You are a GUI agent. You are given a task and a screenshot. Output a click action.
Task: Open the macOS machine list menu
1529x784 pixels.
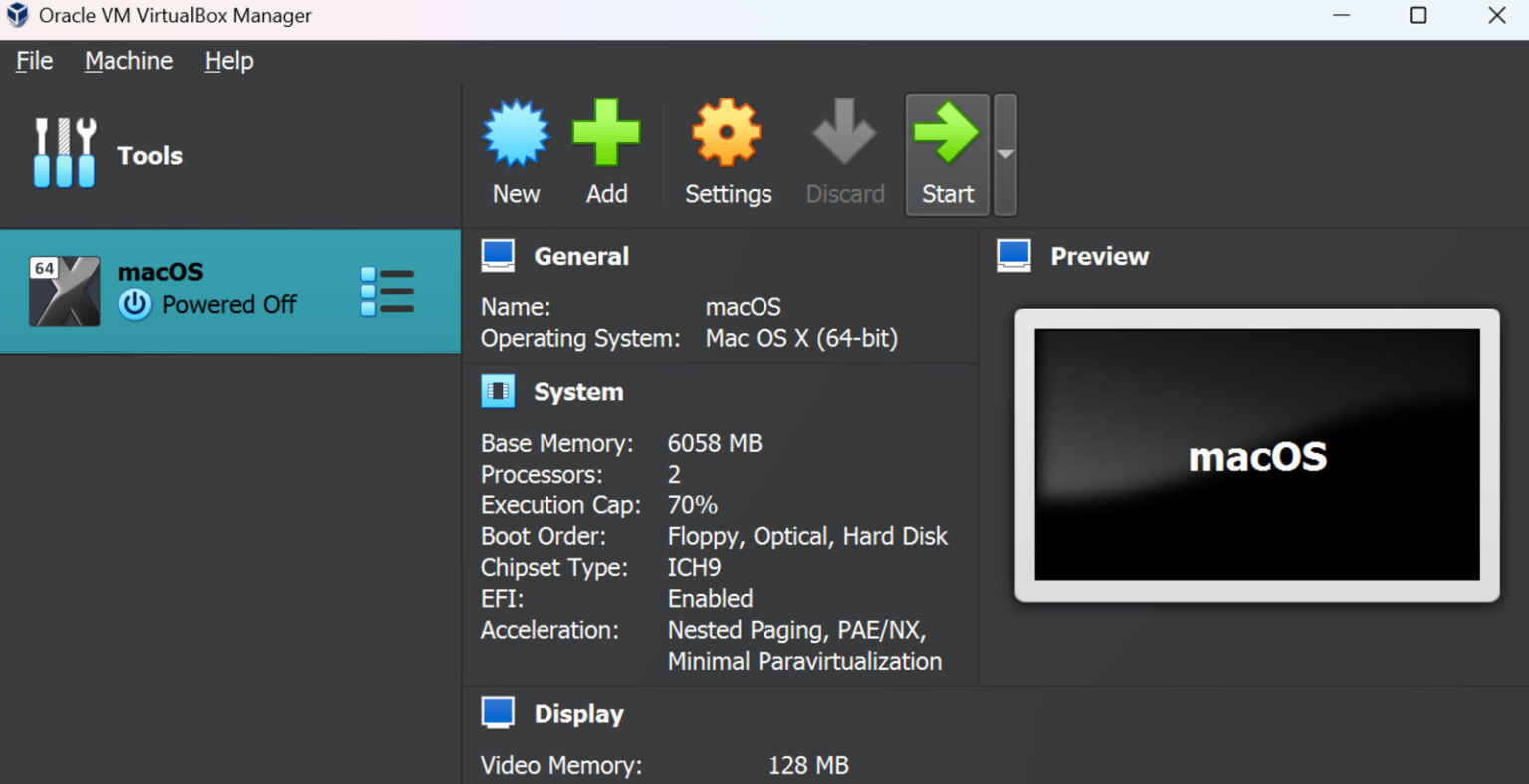pos(387,291)
